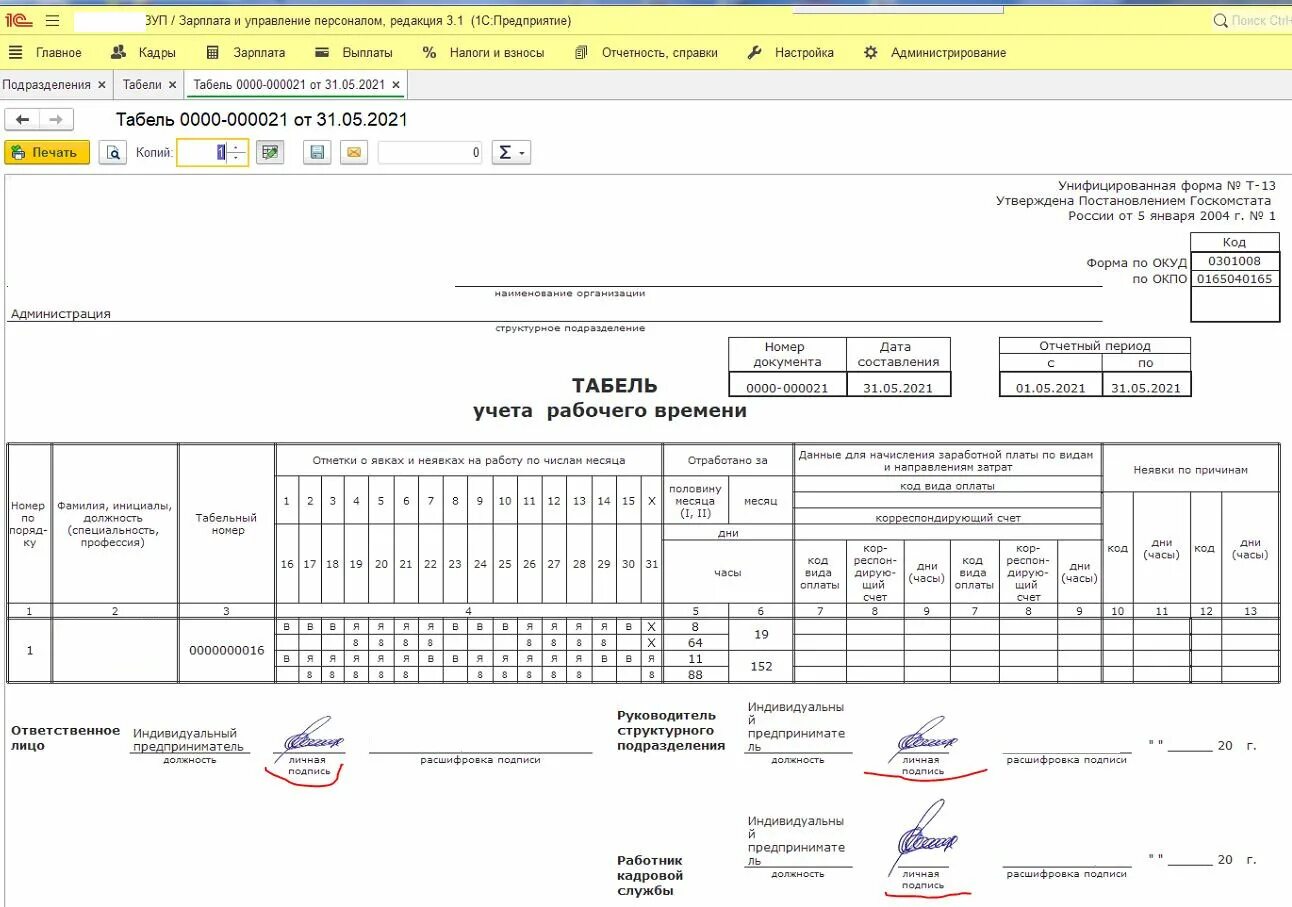Click the Администрация department text
This screenshot has height=907, width=1292.
coord(60,314)
